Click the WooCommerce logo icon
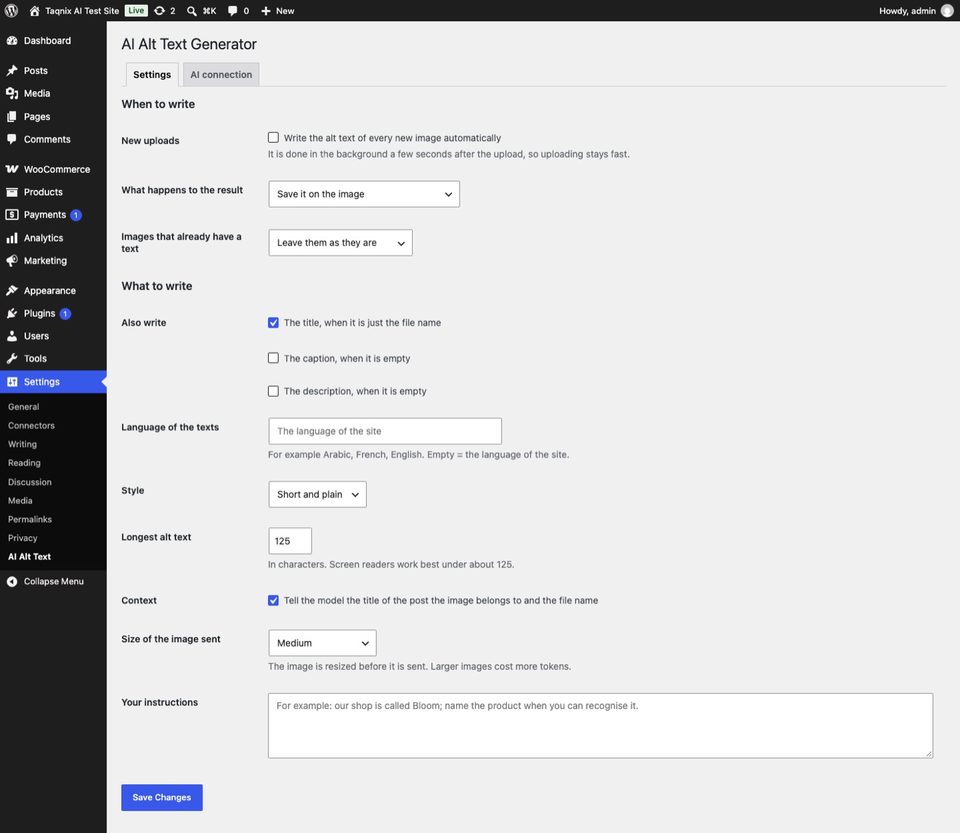960x833 pixels. [12, 169]
